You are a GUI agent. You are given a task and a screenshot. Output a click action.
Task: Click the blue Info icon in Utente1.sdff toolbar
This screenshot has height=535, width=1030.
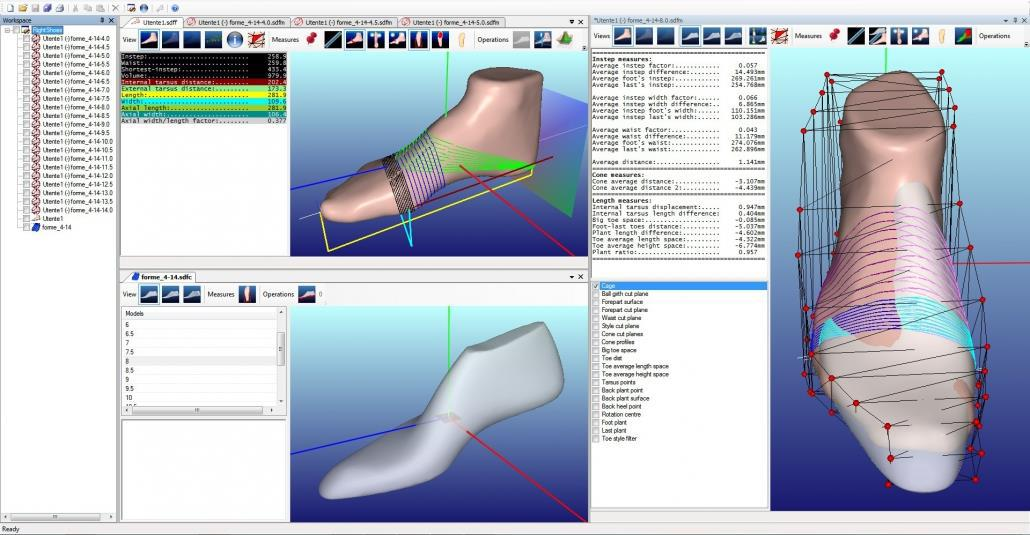click(x=235, y=39)
